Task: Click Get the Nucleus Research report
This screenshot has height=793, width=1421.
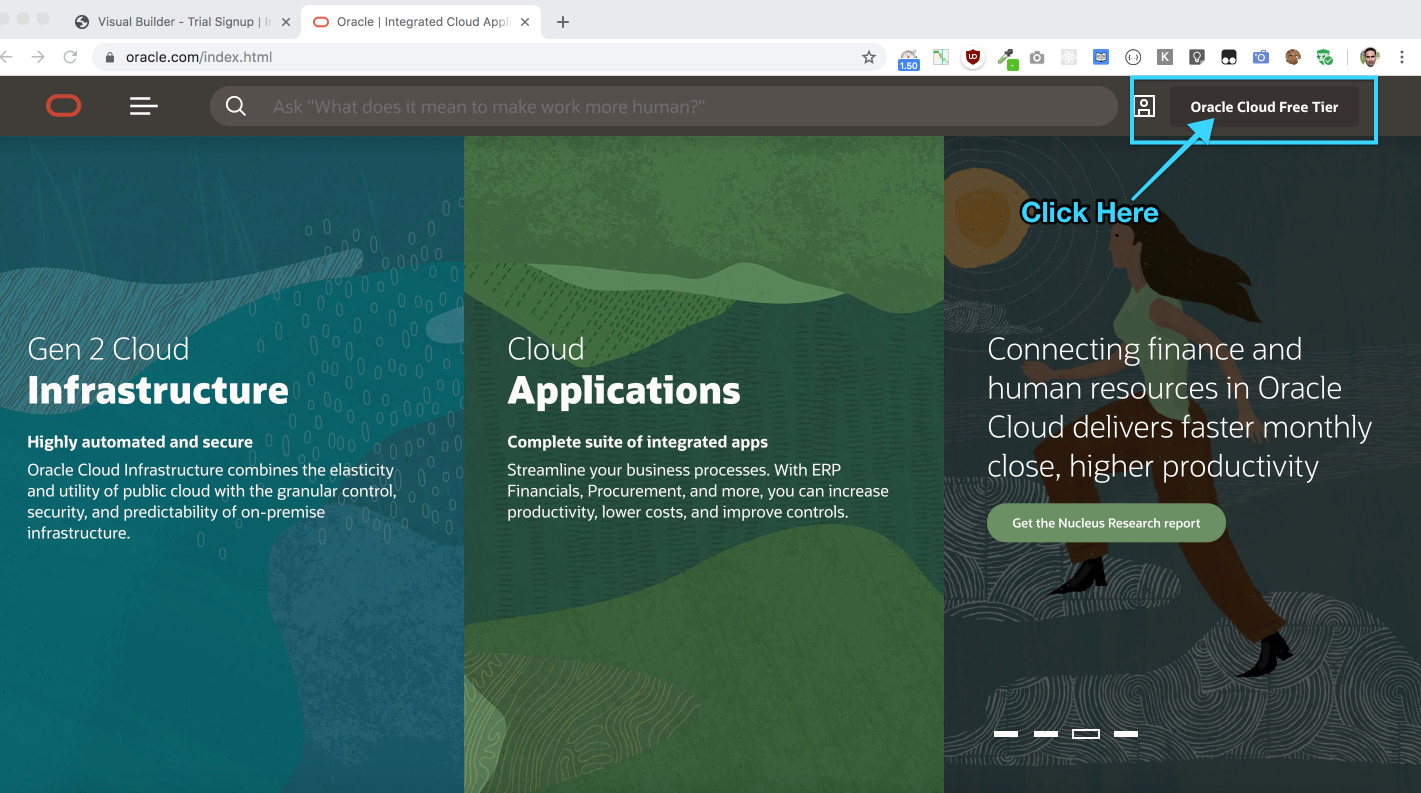Action: pyautogui.click(x=1106, y=523)
